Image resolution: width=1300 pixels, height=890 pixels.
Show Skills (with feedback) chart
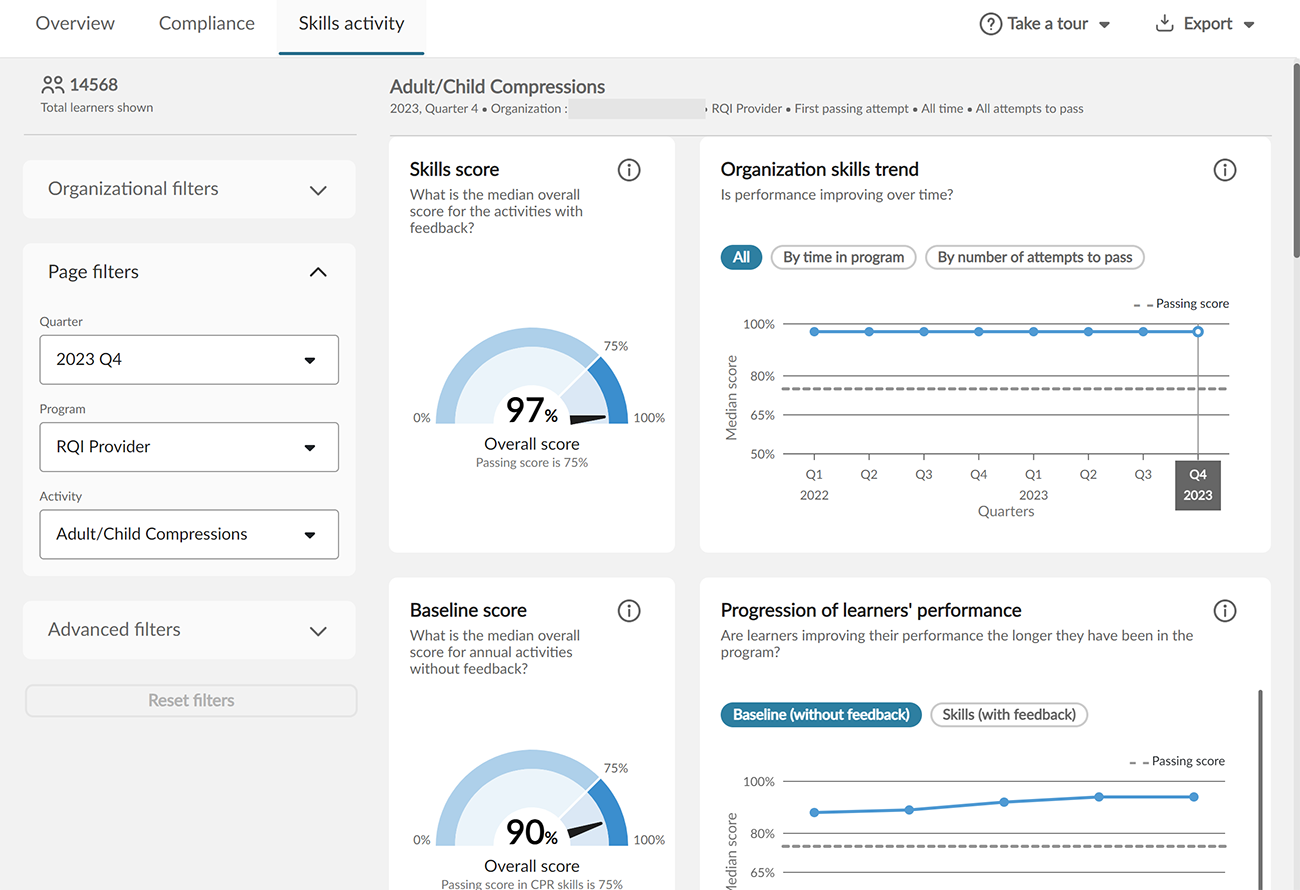[1009, 715]
